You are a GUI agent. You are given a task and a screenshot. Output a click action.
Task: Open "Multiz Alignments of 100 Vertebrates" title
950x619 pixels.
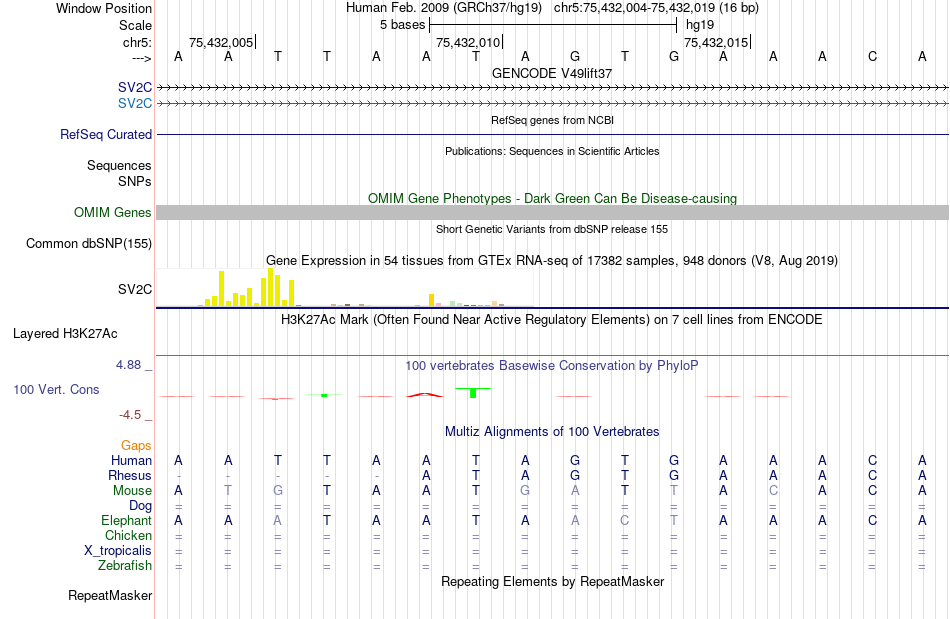(x=552, y=432)
